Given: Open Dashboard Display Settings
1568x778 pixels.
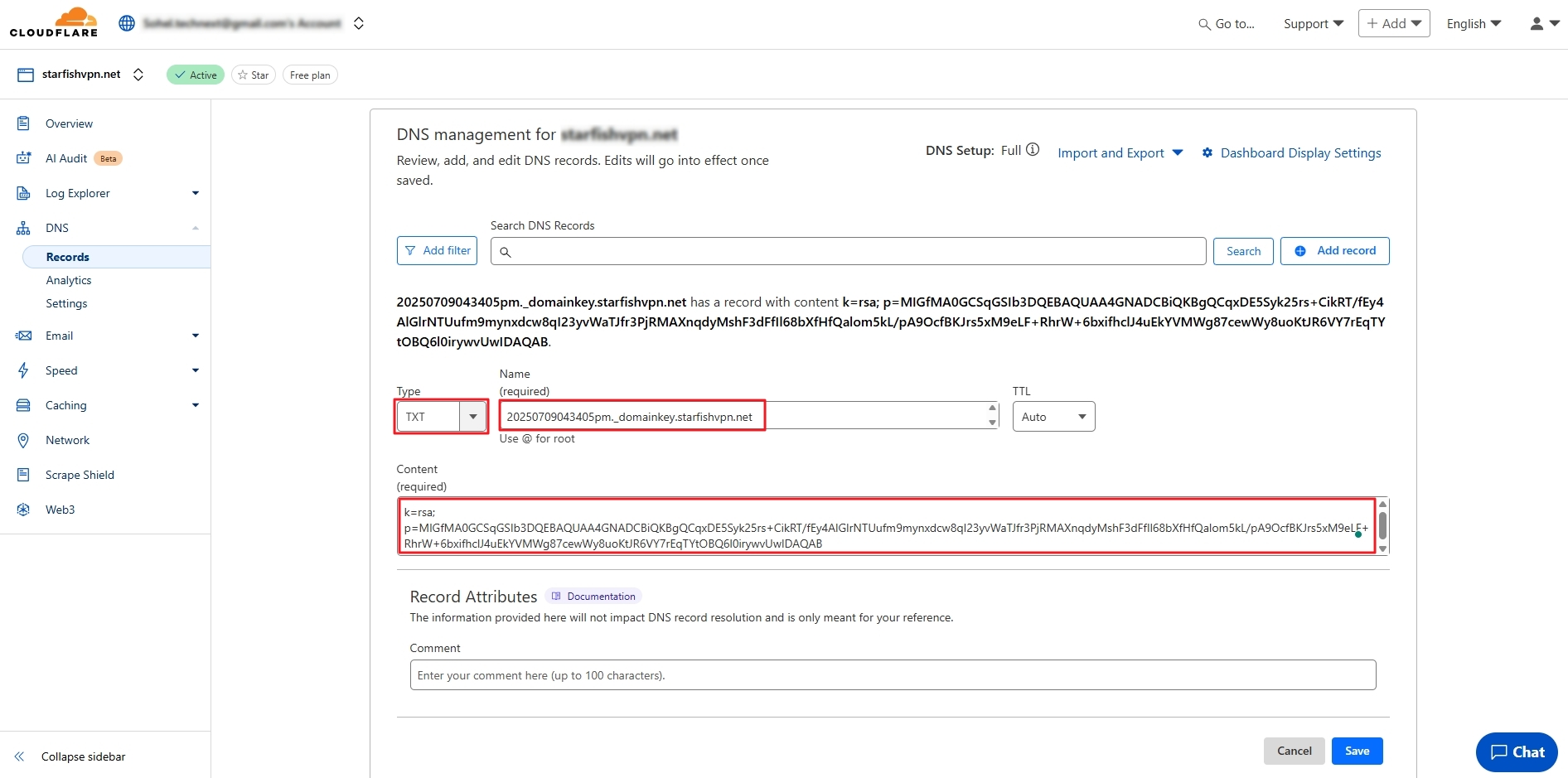Looking at the screenshot, I should pos(1291,153).
